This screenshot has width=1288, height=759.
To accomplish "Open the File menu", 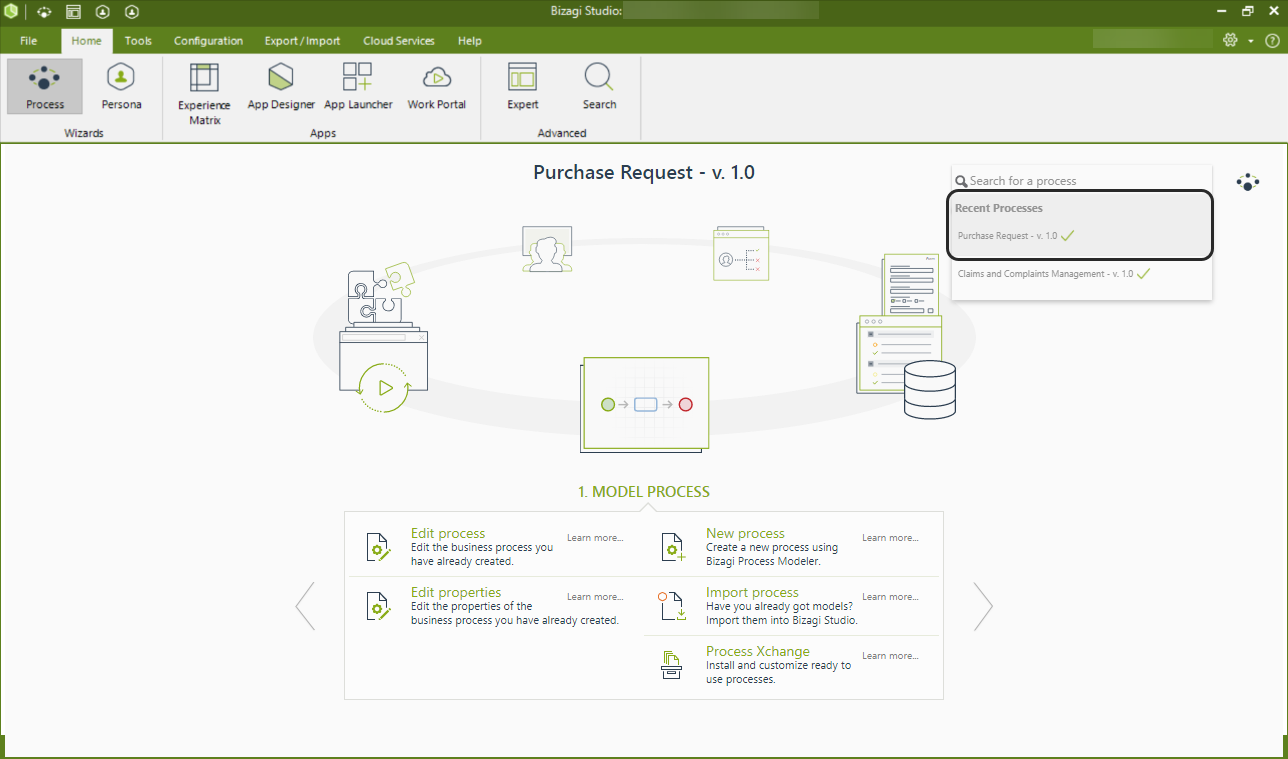I will click(28, 41).
